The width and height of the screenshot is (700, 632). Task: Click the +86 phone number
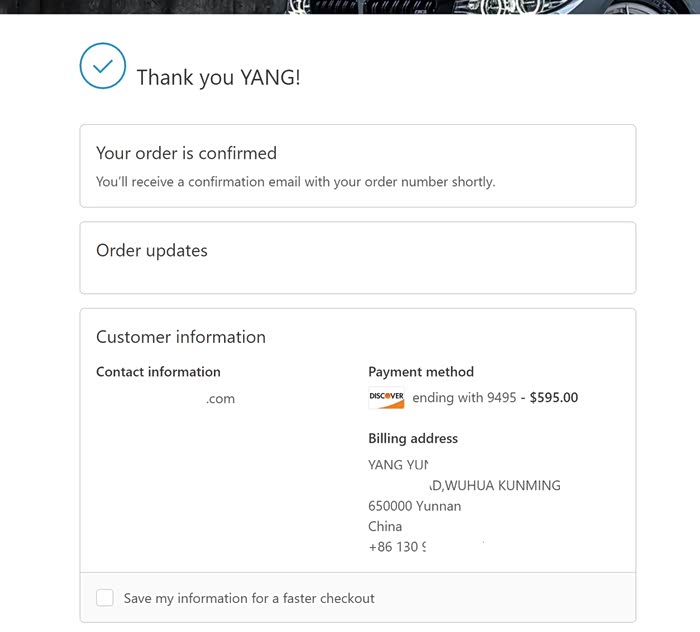point(397,547)
